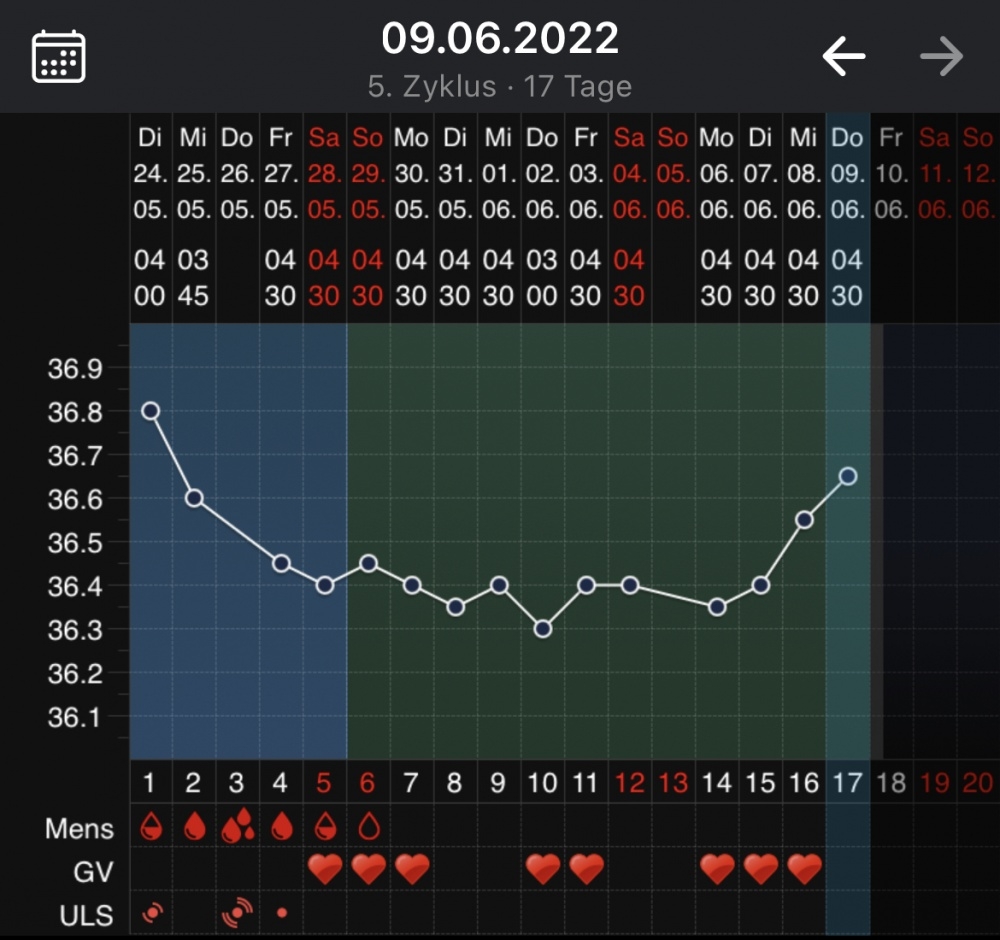1000x940 pixels.
Task: Tap the greyed-out next day arrow
Action: coord(941,57)
